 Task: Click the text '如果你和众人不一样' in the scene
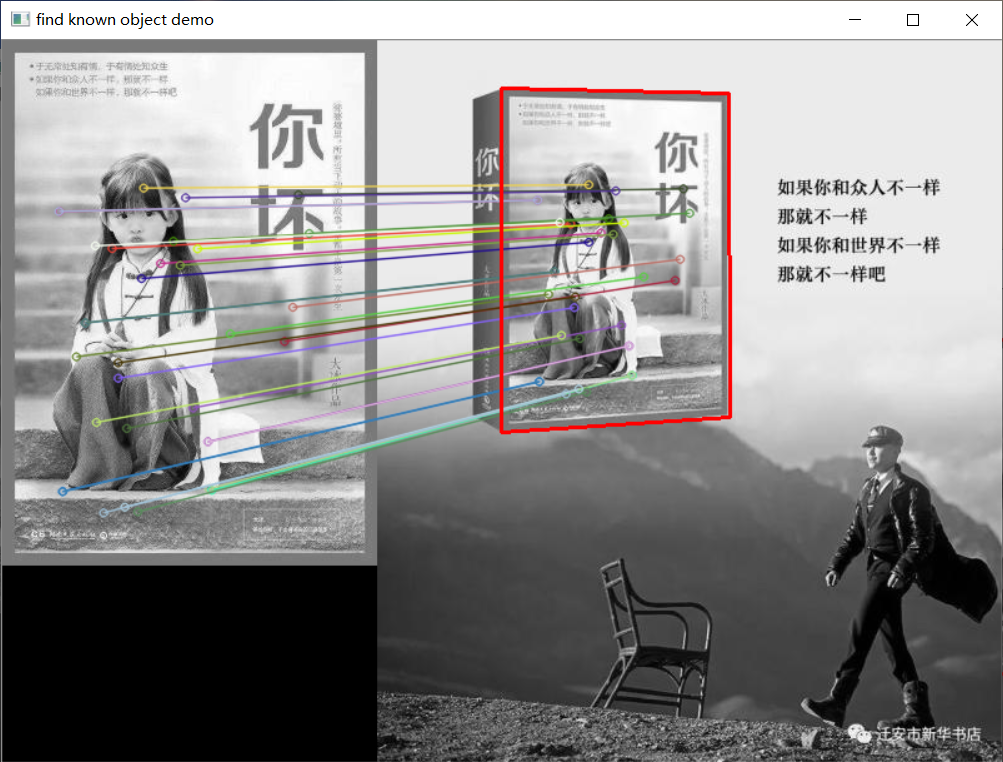(858, 187)
